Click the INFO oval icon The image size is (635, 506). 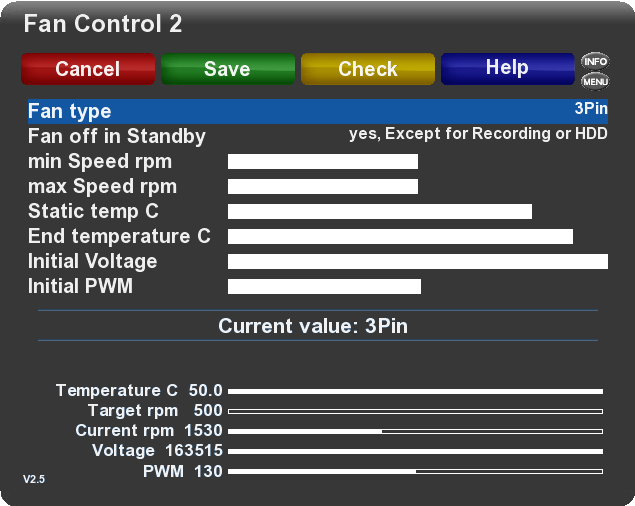point(595,62)
